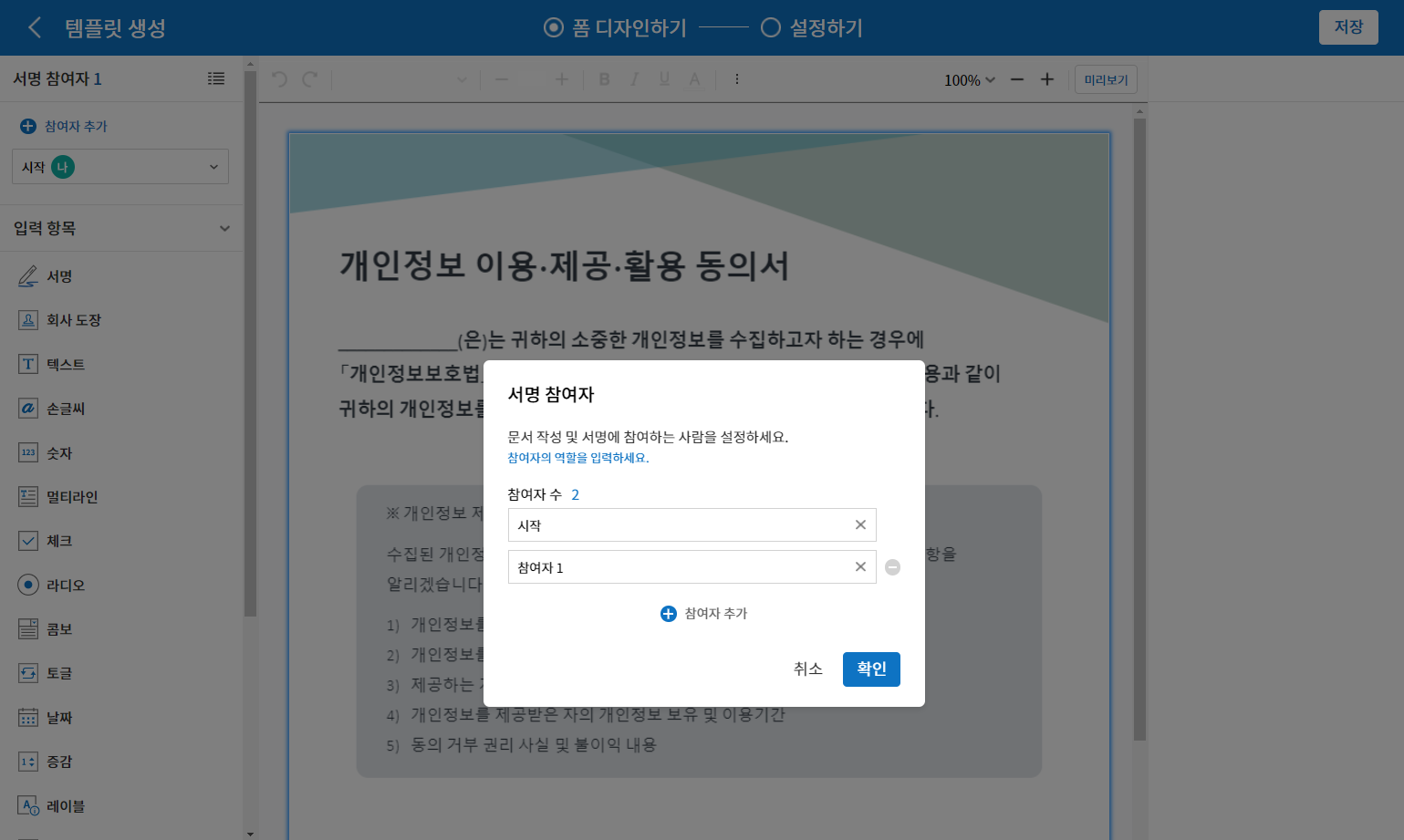Zoom in with the plus button
Image resolution: width=1404 pixels, height=840 pixels.
pos(1047,79)
